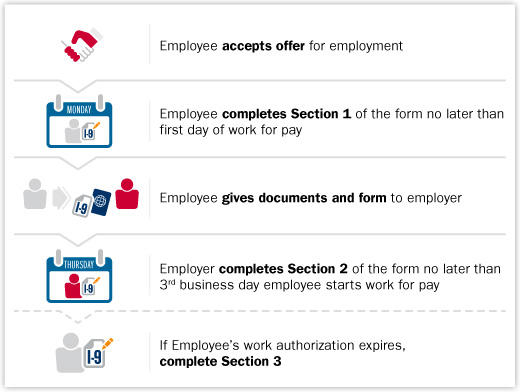Select the Monday calendar I-9 icon
Viewport: 520px width, 392px height.
pos(79,121)
